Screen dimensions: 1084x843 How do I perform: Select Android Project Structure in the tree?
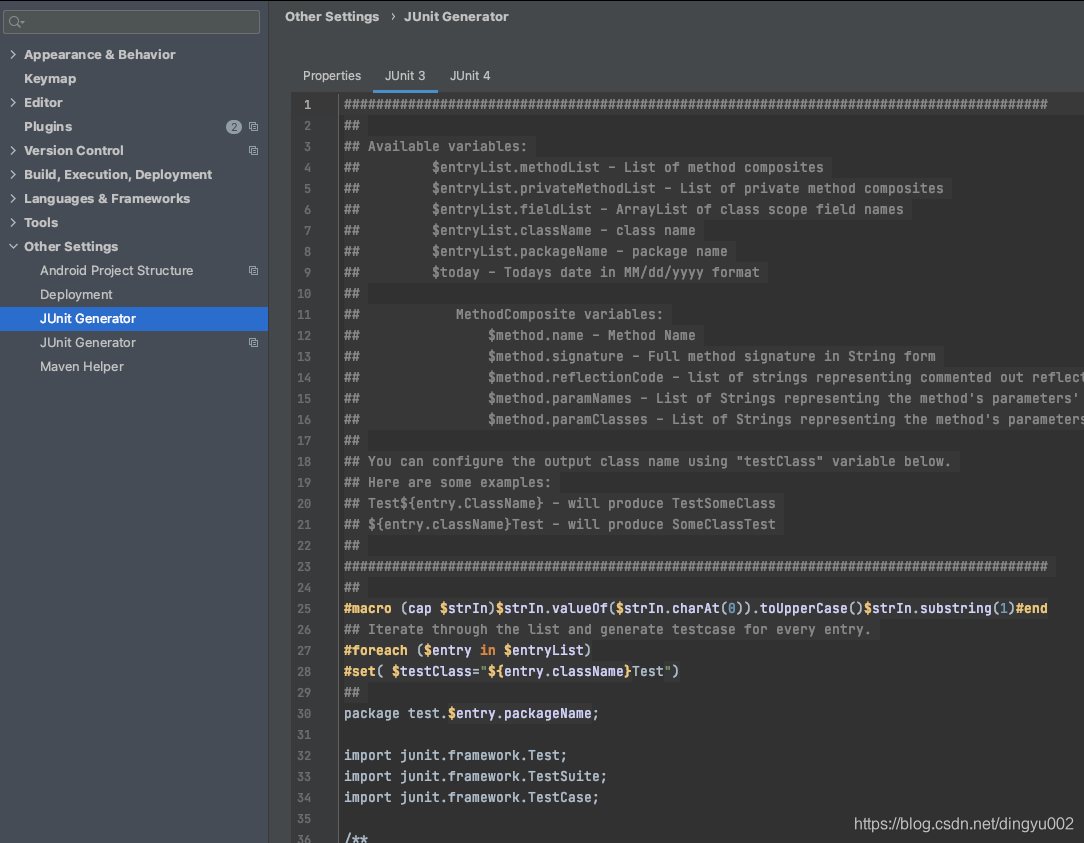pos(116,270)
